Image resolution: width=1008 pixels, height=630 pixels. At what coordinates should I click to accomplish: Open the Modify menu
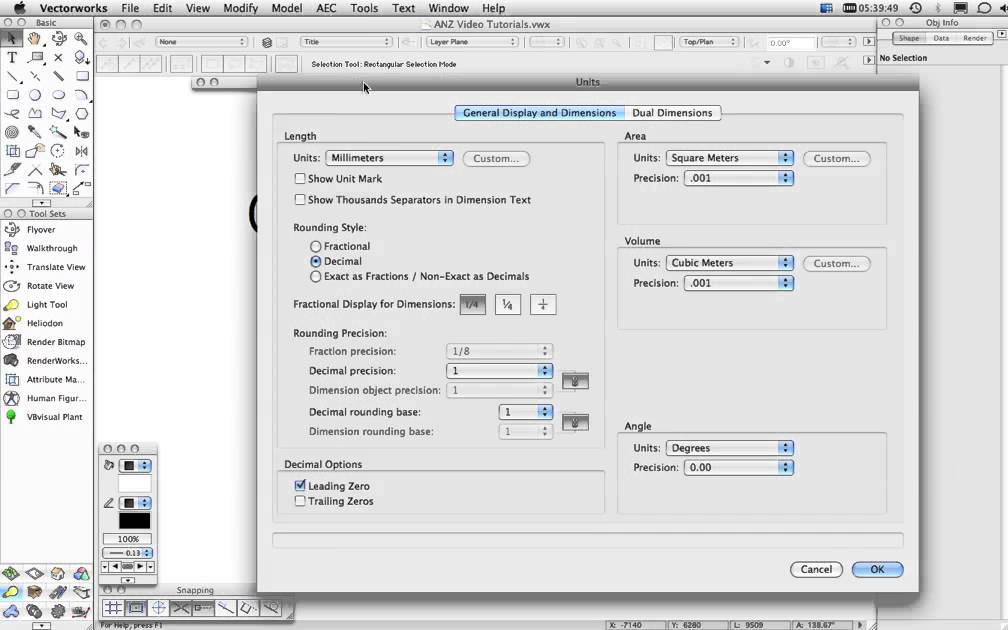point(240,8)
